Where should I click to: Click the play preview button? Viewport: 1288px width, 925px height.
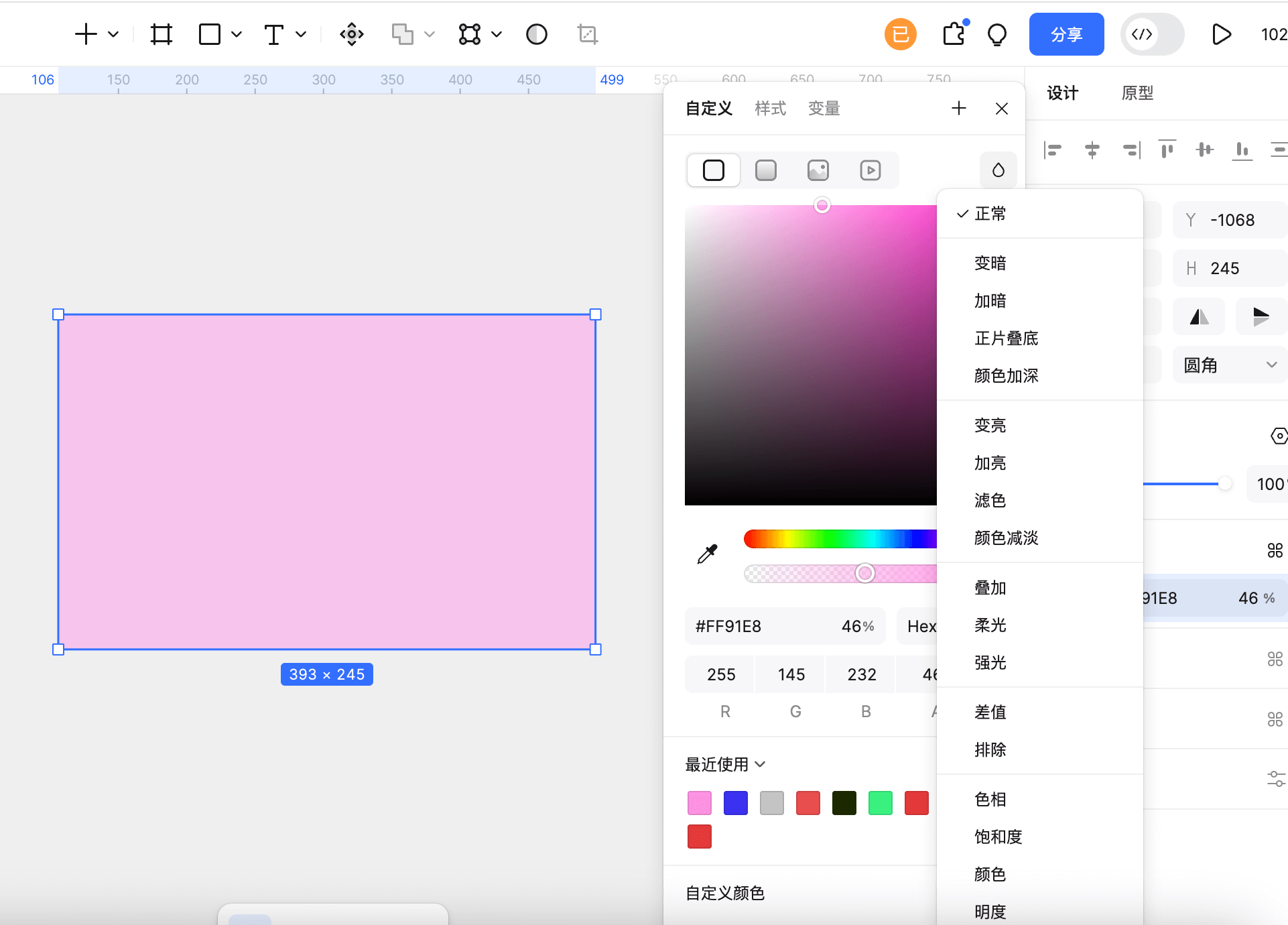pyautogui.click(x=1221, y=34)
